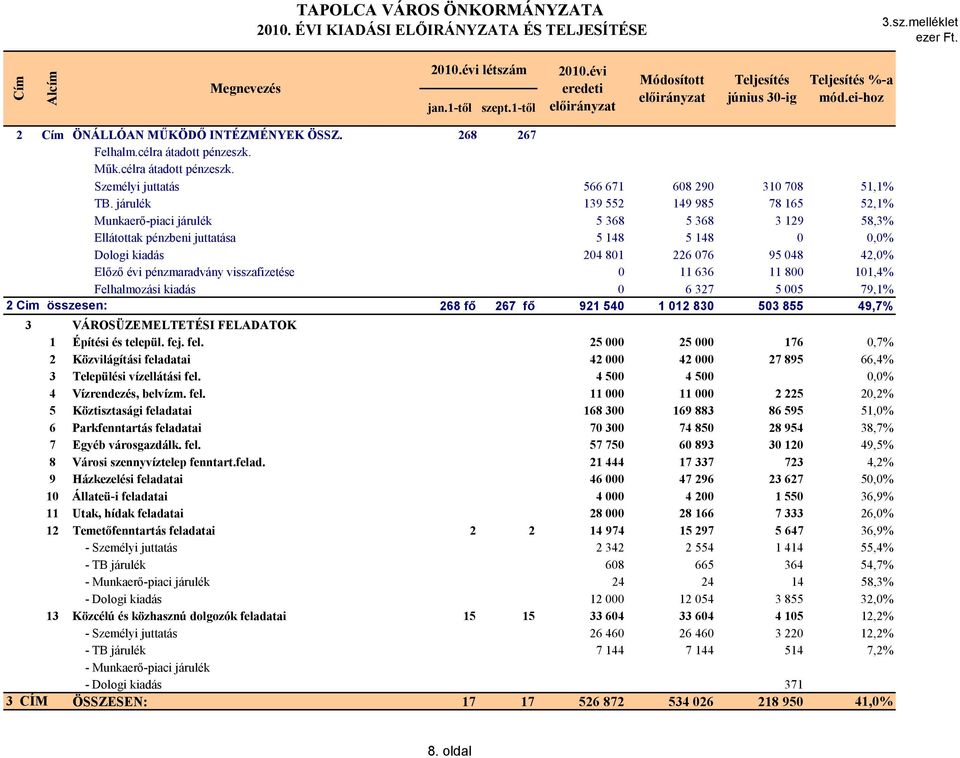Click the 'ezer Ft.' unit note
The image size is (960, 758).
pyautogui.click(x=937, y=37)
